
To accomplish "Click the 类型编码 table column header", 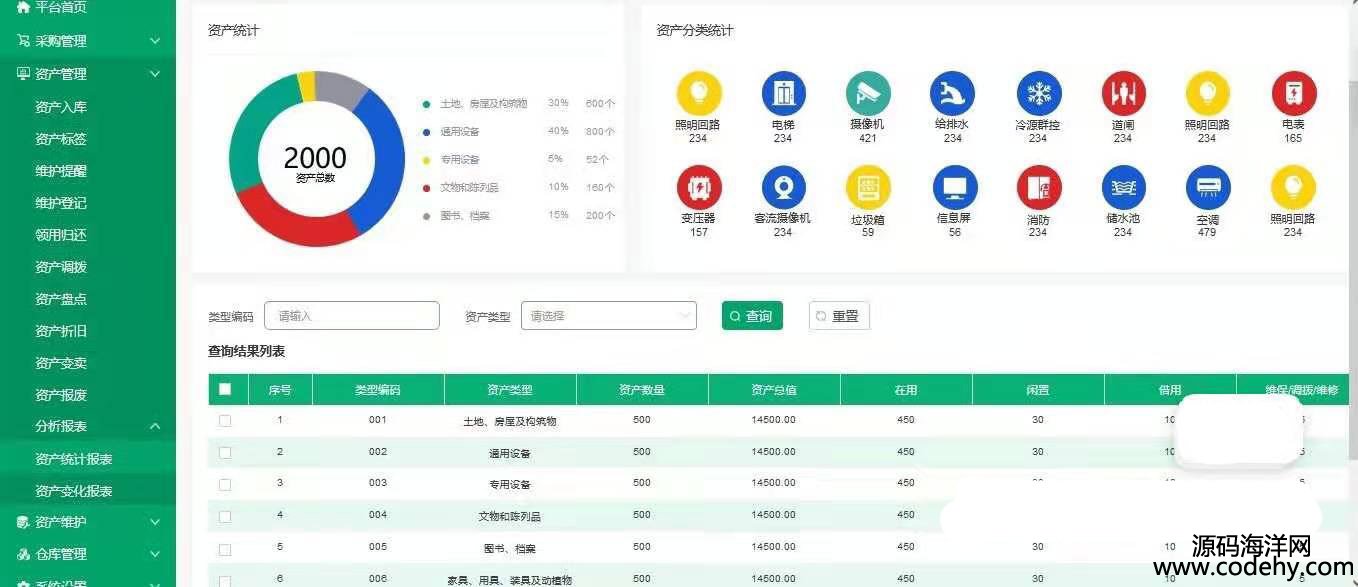I will point(378,390).
